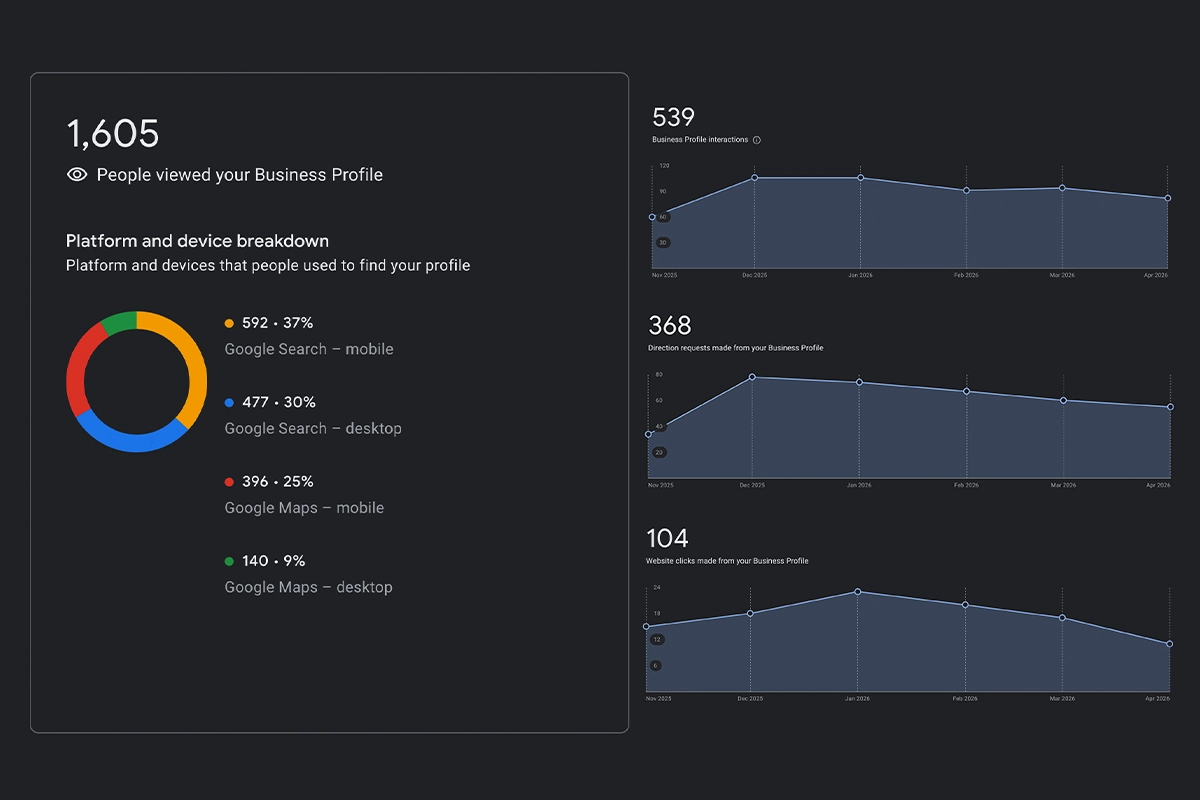Viewport: 1200px width, 800px height.
Task: Click the Dec 2025 point on the website clicks chart
Action: [x=750, y=613]
